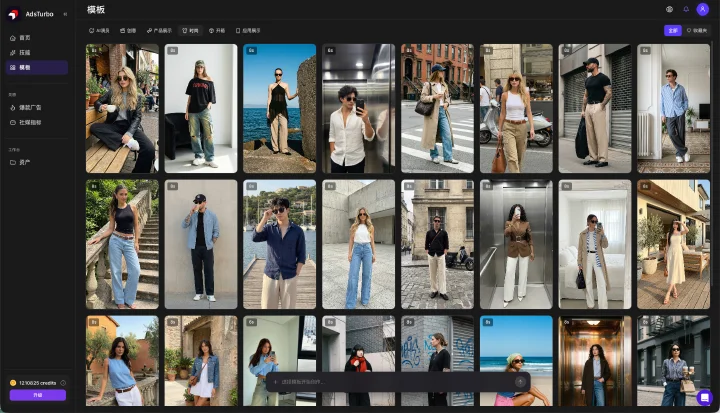
Task: Switch to the second category tab (创意)
Action: pyautogui.click(x=128, y=31)
